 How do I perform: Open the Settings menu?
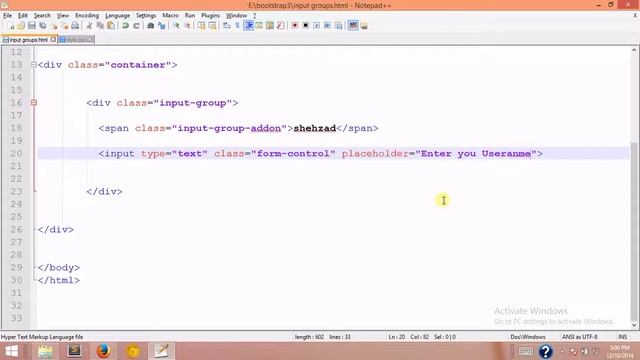click(146, 16)
